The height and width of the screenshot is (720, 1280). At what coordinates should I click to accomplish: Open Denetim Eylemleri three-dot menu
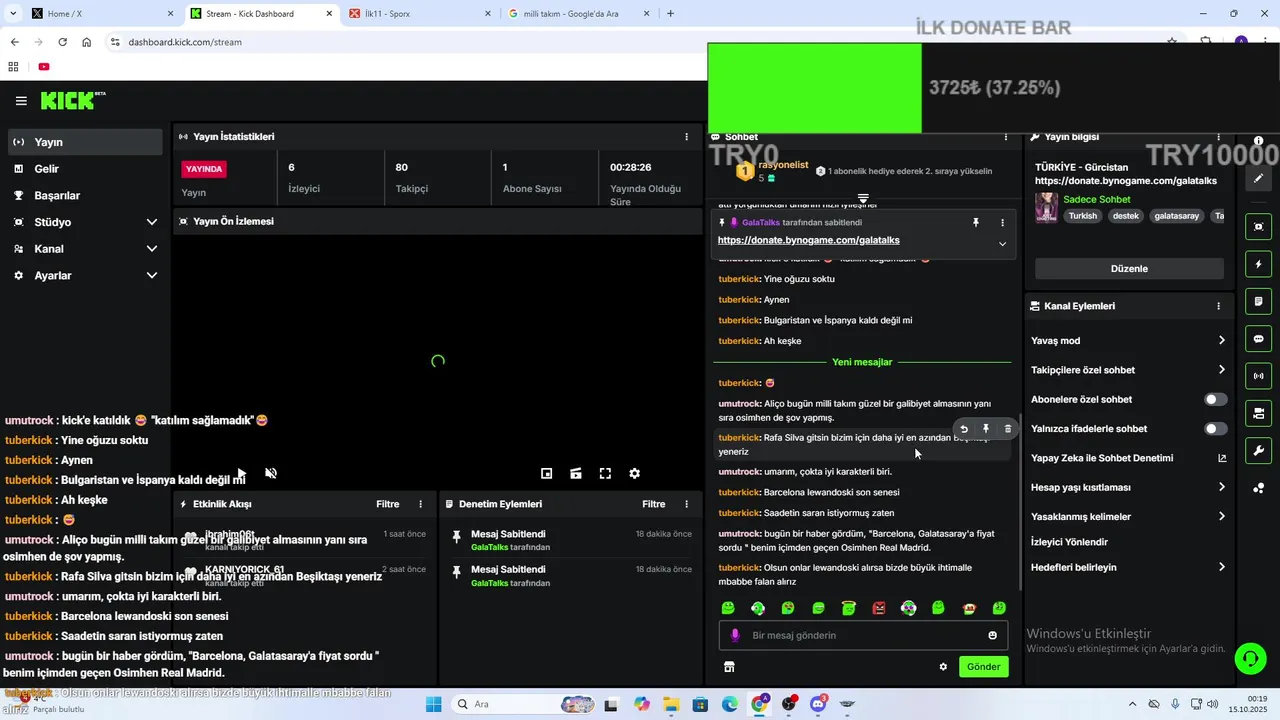686,505
